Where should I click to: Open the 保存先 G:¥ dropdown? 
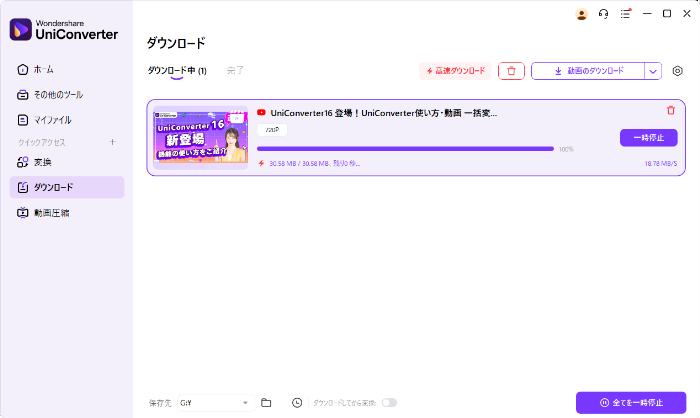(216, 403)
